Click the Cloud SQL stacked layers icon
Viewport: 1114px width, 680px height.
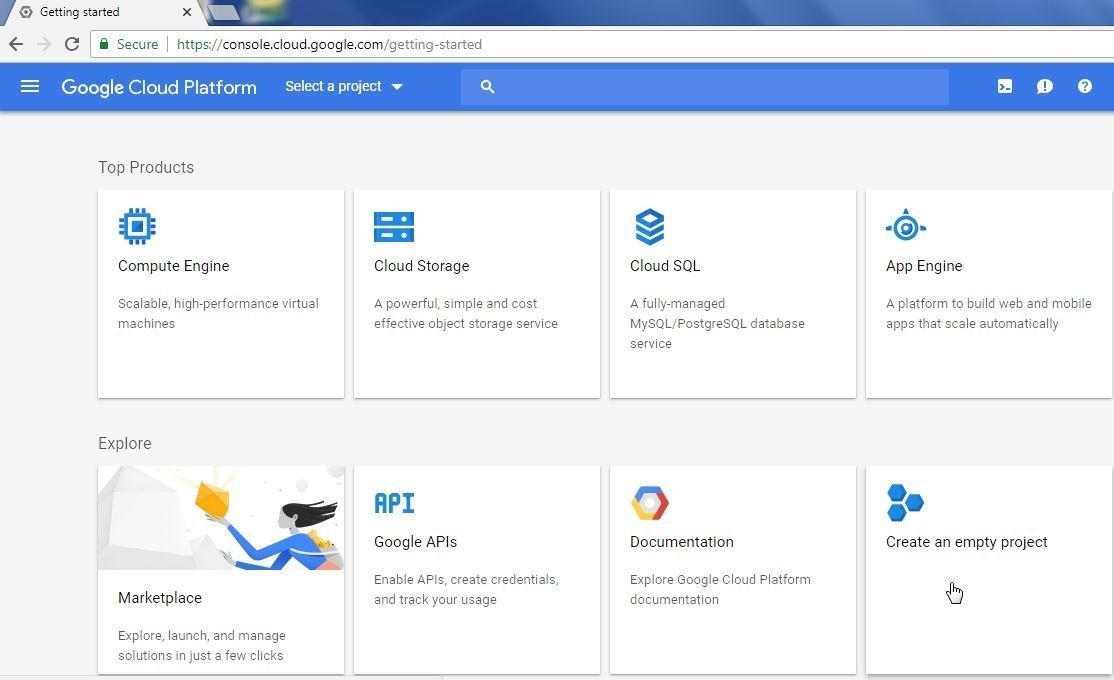[x=650, y=227]
